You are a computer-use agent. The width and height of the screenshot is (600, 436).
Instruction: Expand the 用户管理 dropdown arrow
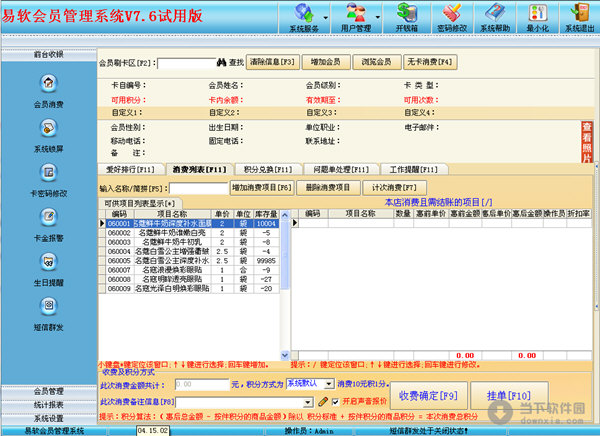(378, 18)
